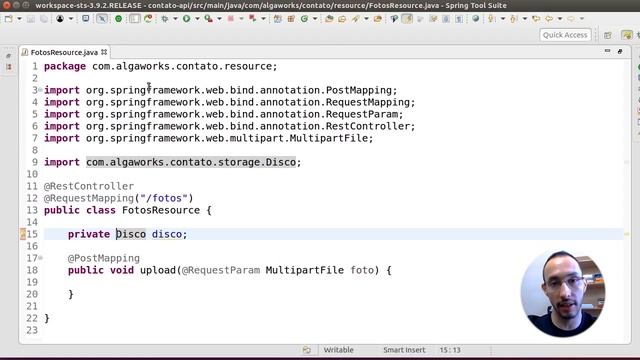This screenshot has height=360, width=640.
Task: Open the dropdown next to the black profile icon
Action: pos(71,19)
